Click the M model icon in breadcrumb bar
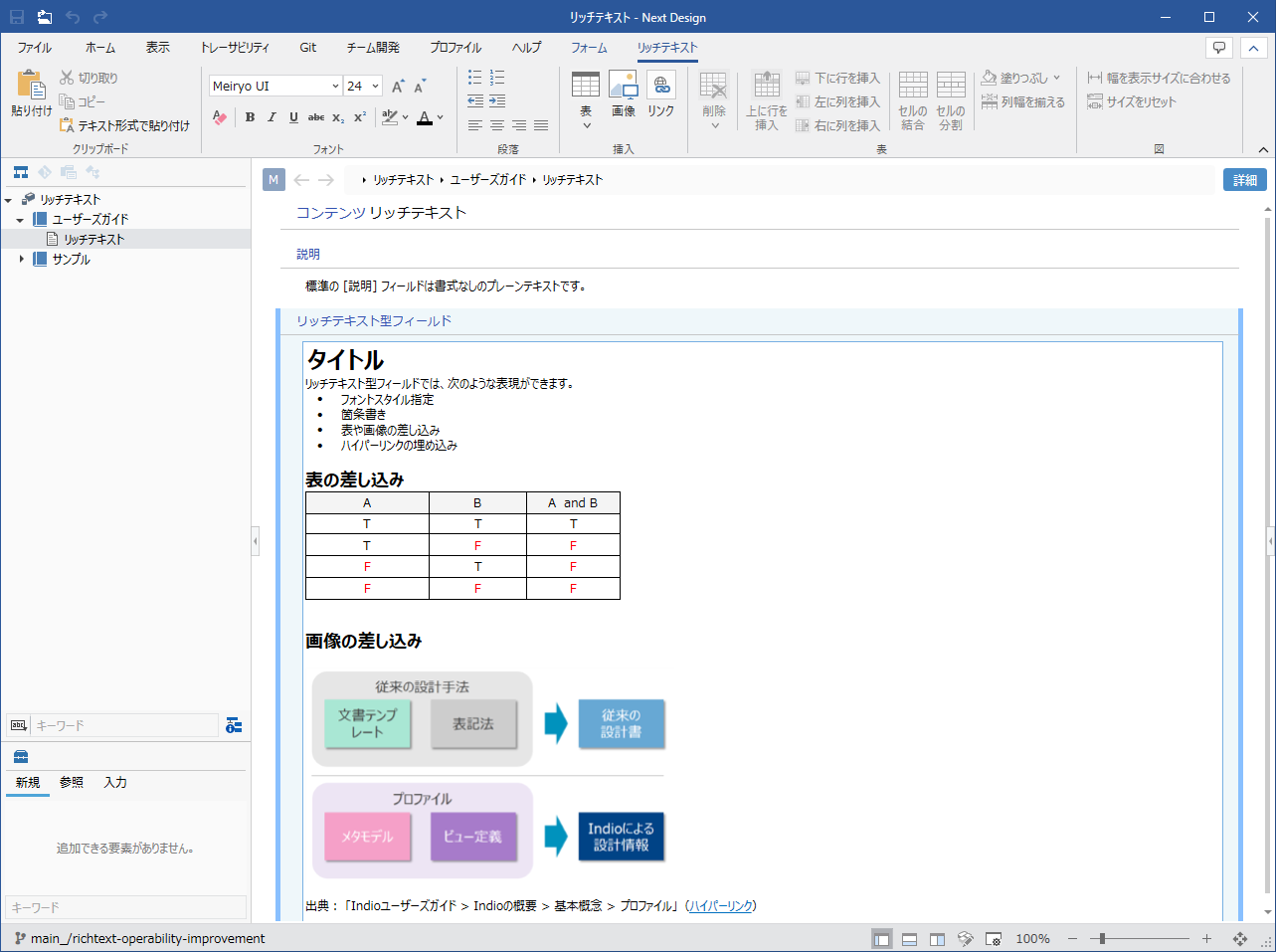 (273, 180)
